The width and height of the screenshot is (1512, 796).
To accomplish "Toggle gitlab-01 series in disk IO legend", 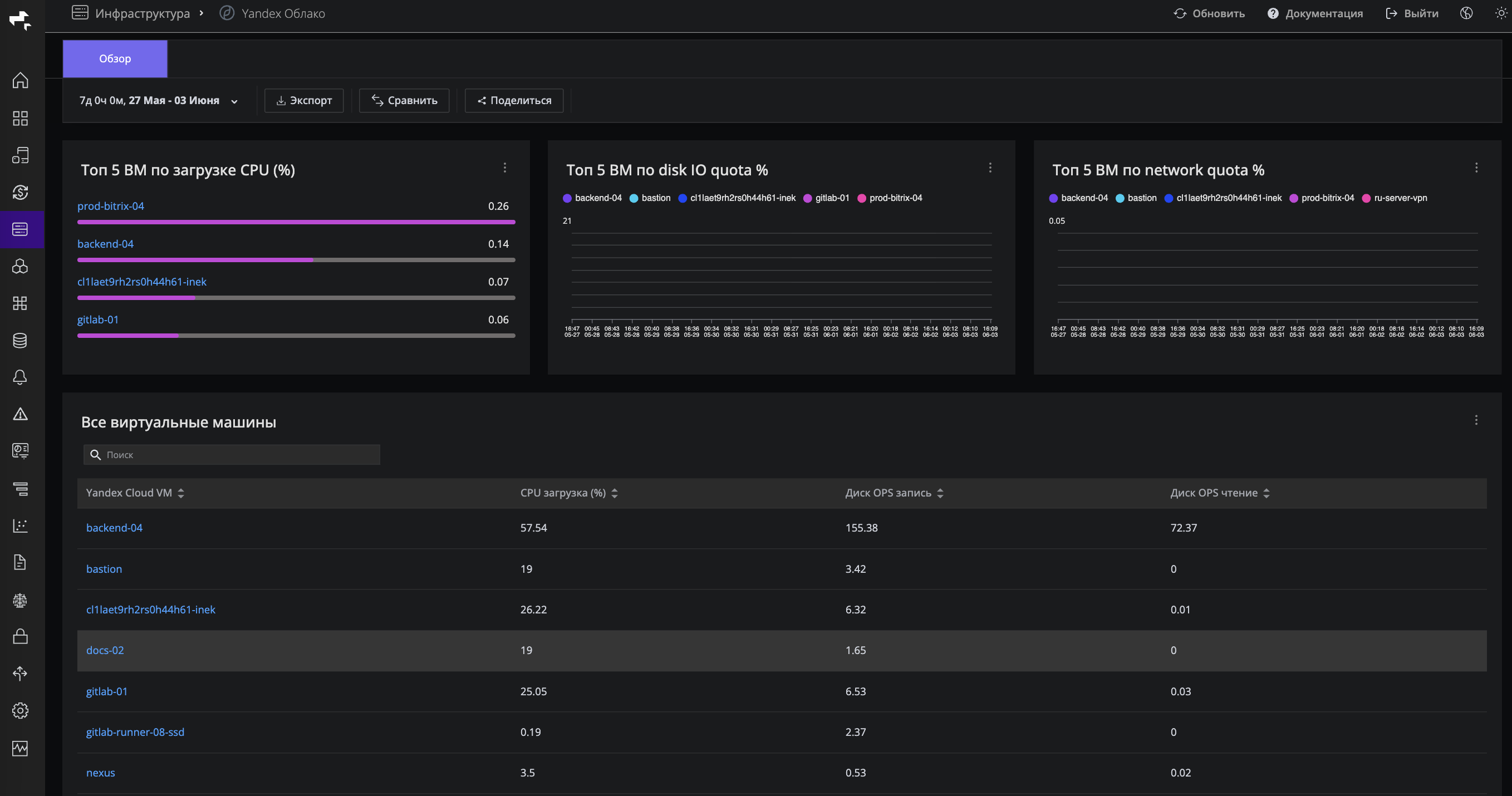I will tap(827, 198).
